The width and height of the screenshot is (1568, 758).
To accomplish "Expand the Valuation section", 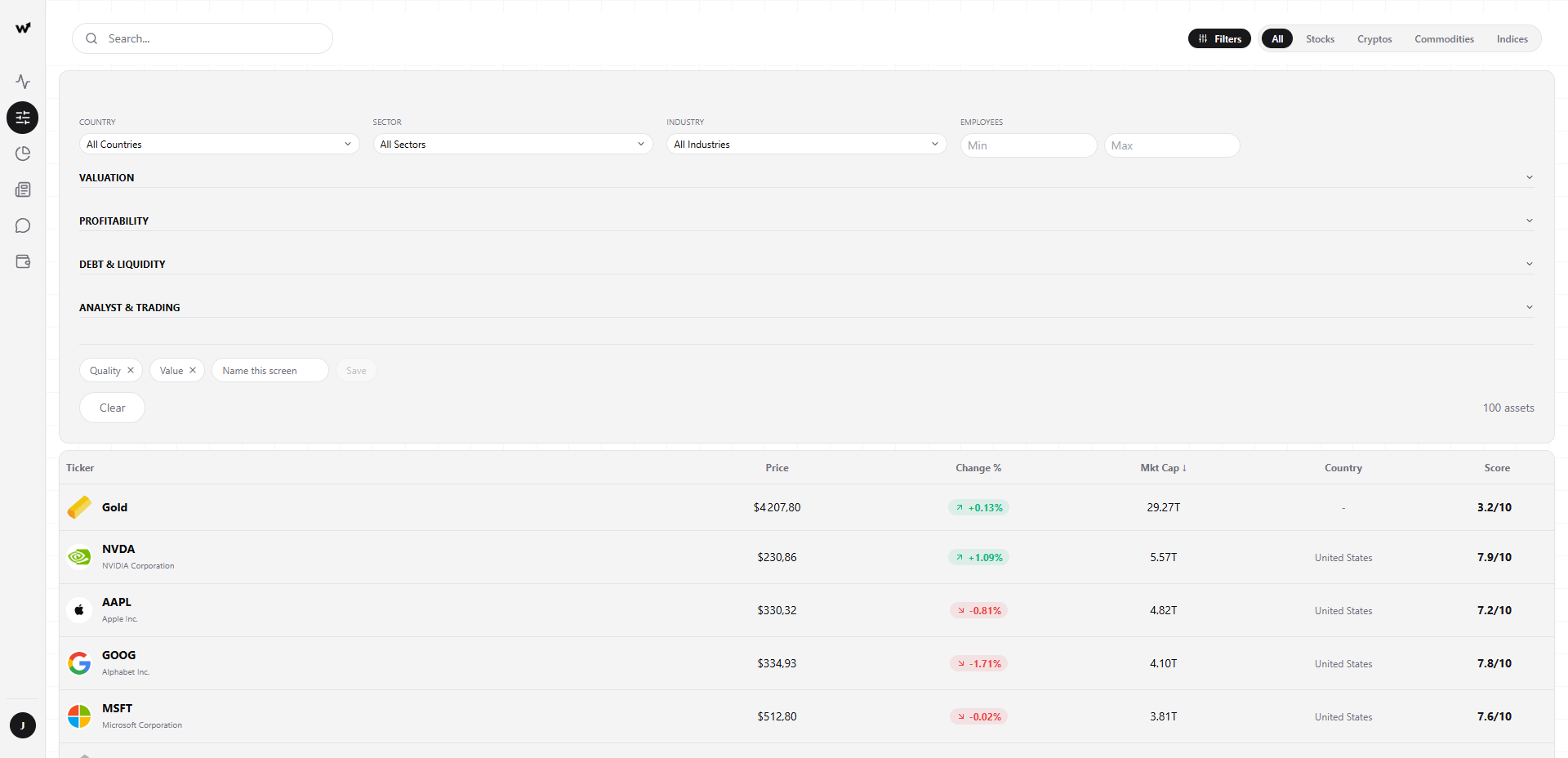I will (x=806, y=177).
